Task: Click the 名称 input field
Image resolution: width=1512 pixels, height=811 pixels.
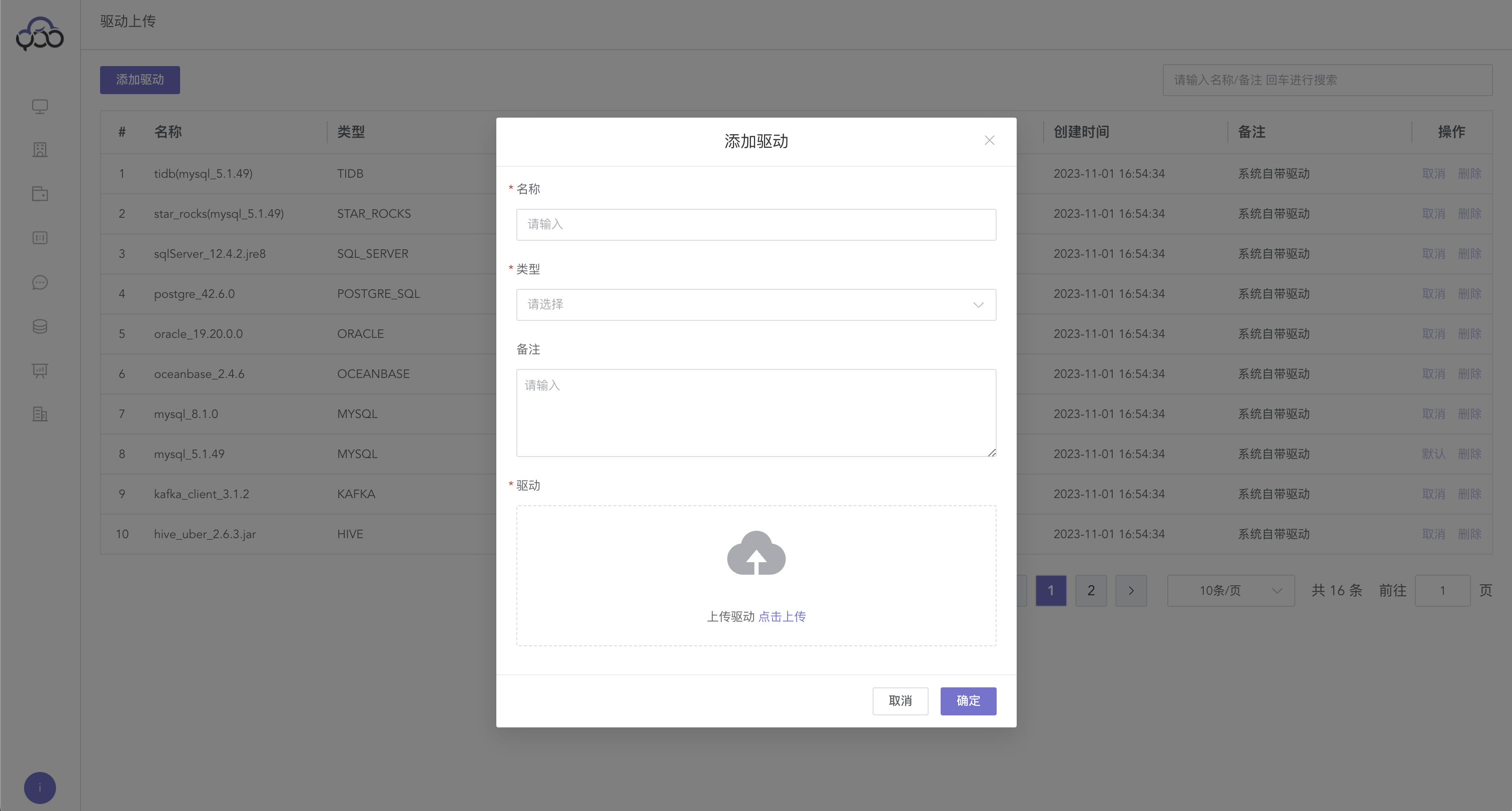Action: tap(756, 224)
